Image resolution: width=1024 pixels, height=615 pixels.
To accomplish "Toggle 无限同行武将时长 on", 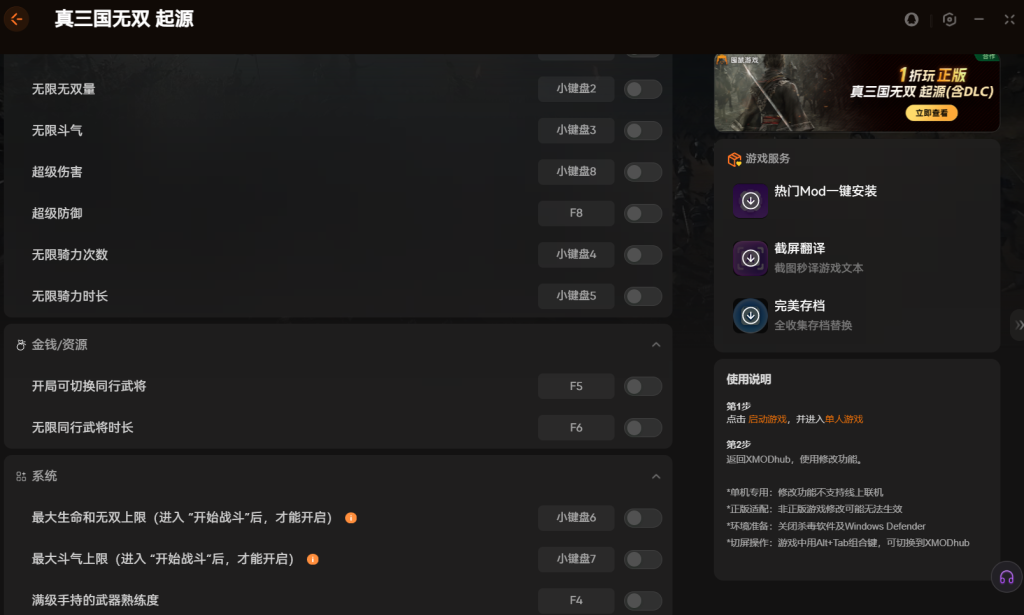I will pyautogui.click(x=643, y=428).
